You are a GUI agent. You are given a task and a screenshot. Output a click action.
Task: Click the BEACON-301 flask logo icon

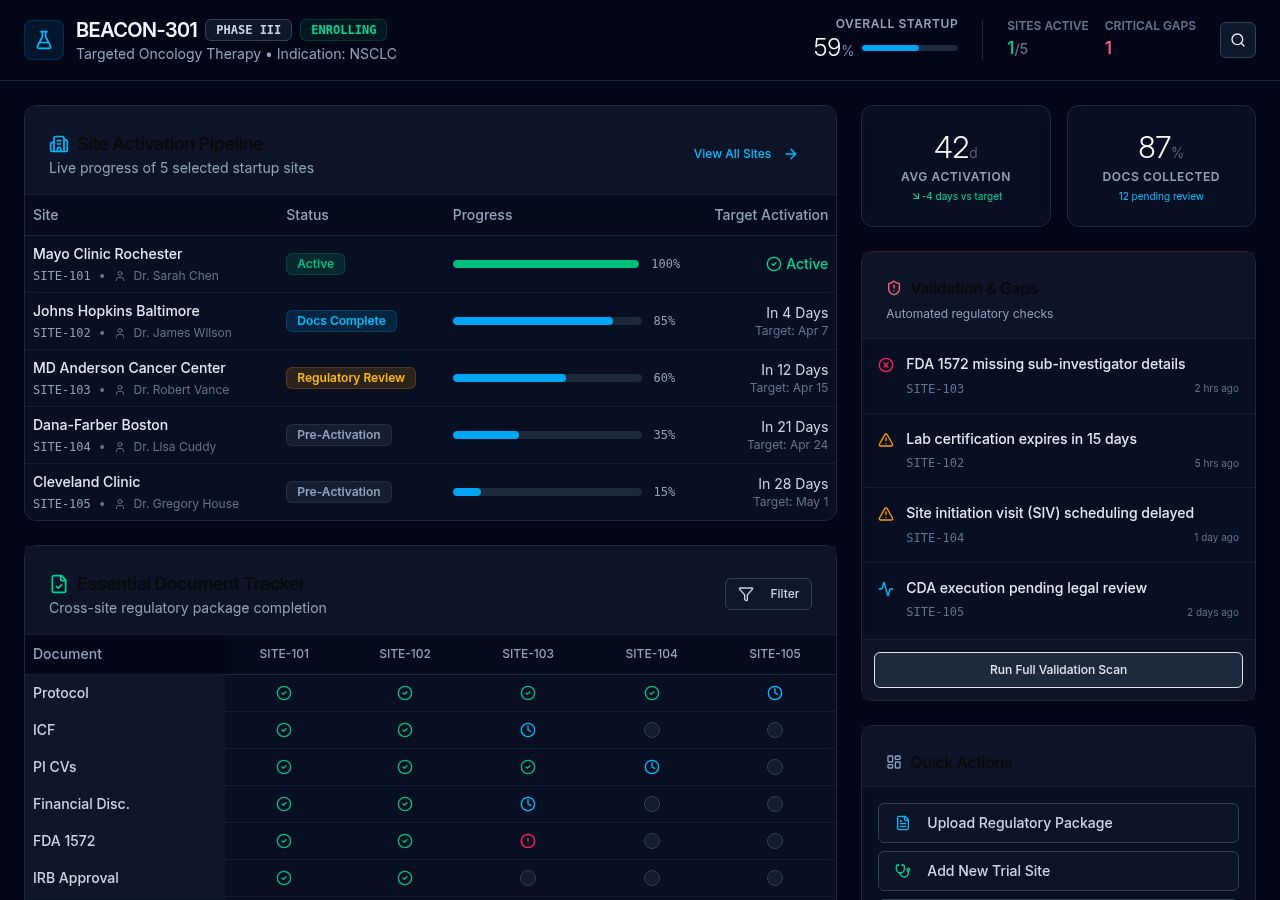[x=44, y=40]
